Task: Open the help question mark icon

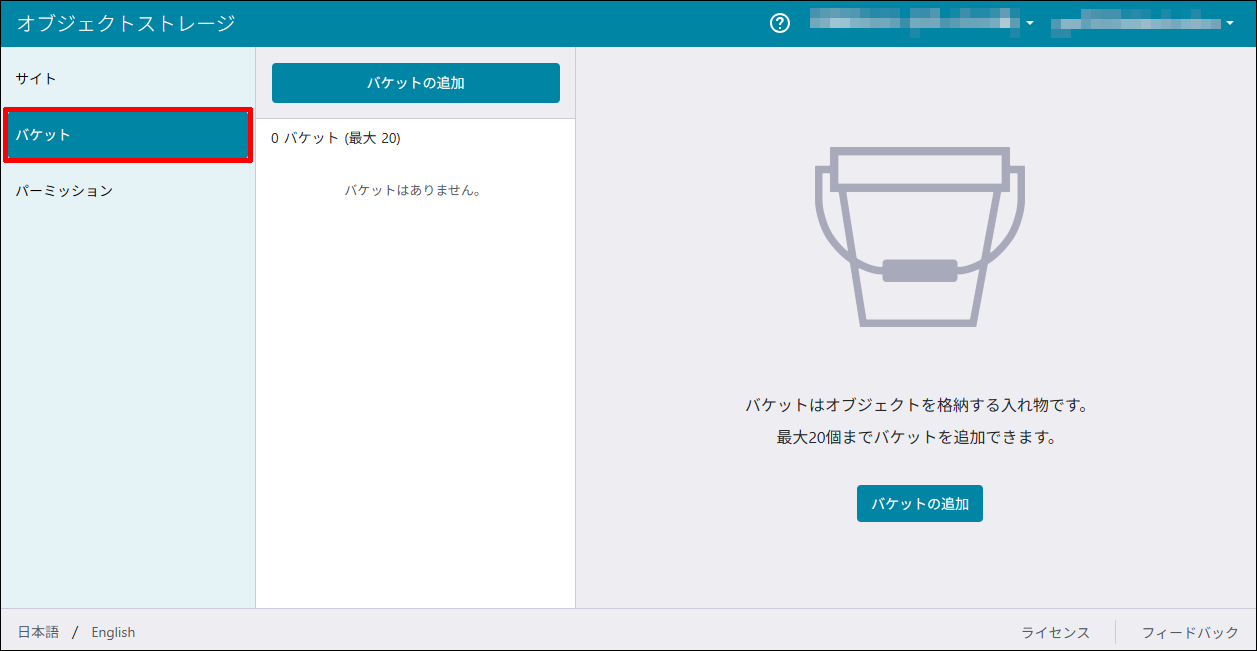Action: pyautogui.click(x=780, y=23)
